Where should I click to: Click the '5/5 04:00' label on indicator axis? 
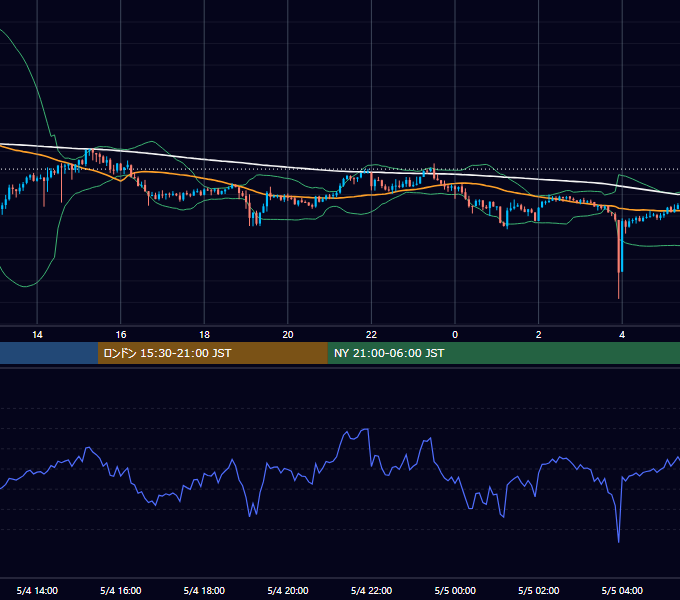pyautogui.click(x=622, y=590)
